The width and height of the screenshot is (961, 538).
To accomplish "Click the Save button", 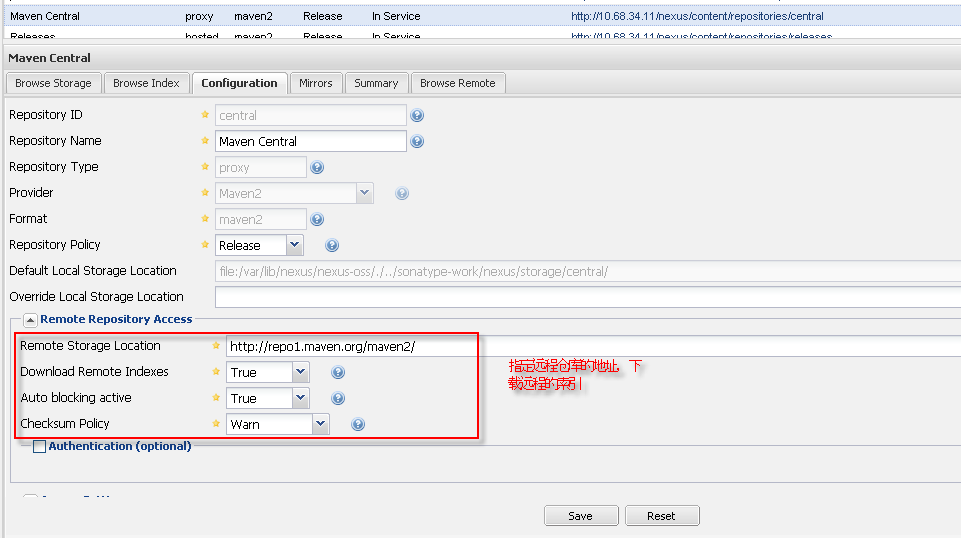I will [x=581, y=516].
